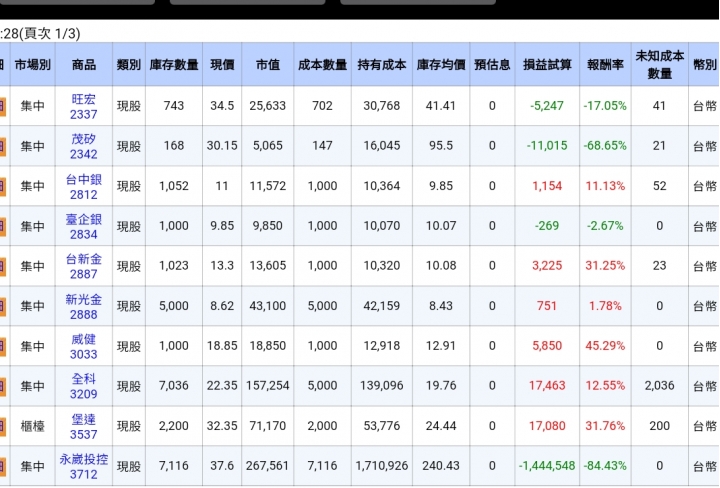Select the -1,444,548 loss value for 永崴投控
Viewport: 720px width, 488px height.
tap(547, 466)
